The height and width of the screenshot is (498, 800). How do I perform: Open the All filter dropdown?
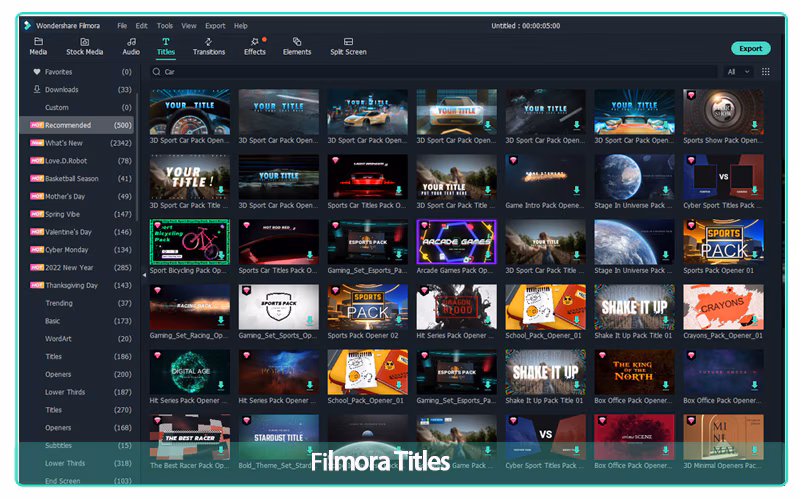(x=738, y=72)
